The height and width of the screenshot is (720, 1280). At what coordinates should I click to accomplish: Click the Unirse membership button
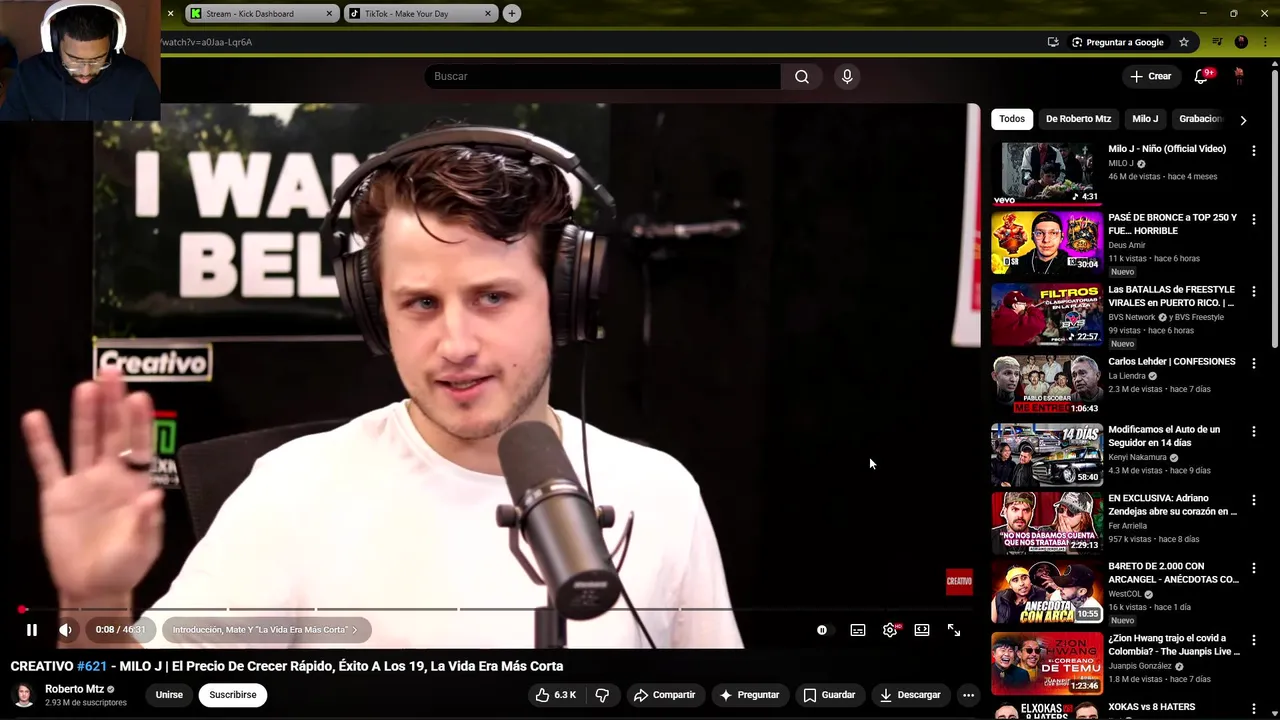[x=169, y=695]
